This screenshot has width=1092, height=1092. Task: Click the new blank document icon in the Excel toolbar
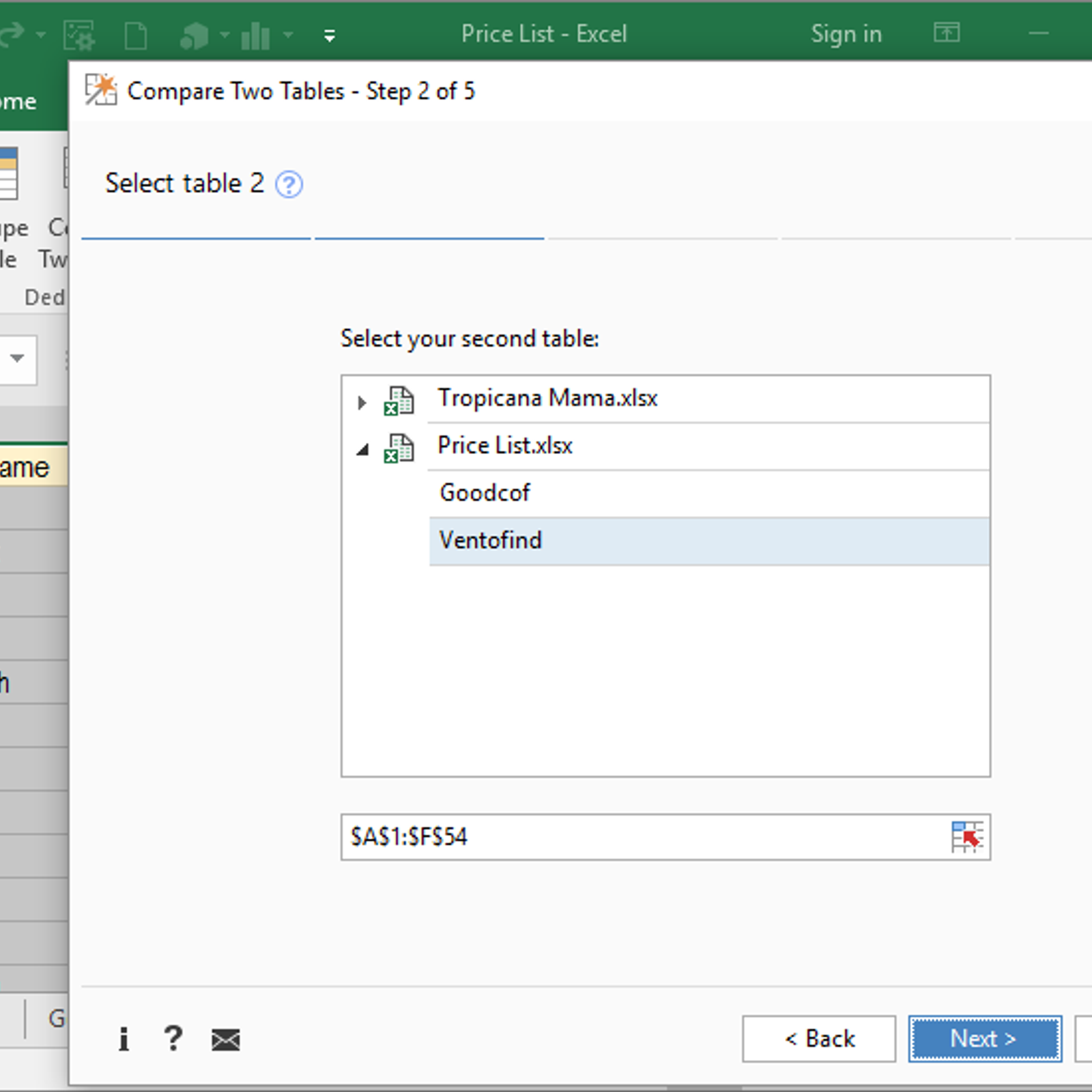pos(136,35)
